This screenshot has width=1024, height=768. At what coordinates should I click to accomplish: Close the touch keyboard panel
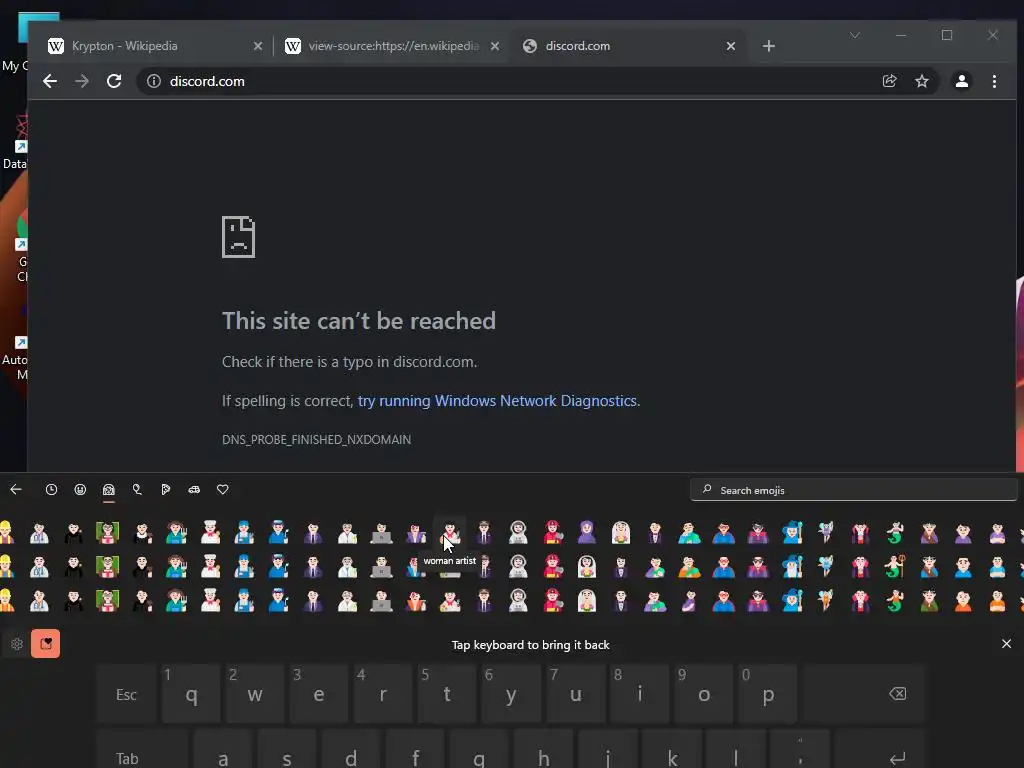click(1006, 644)
